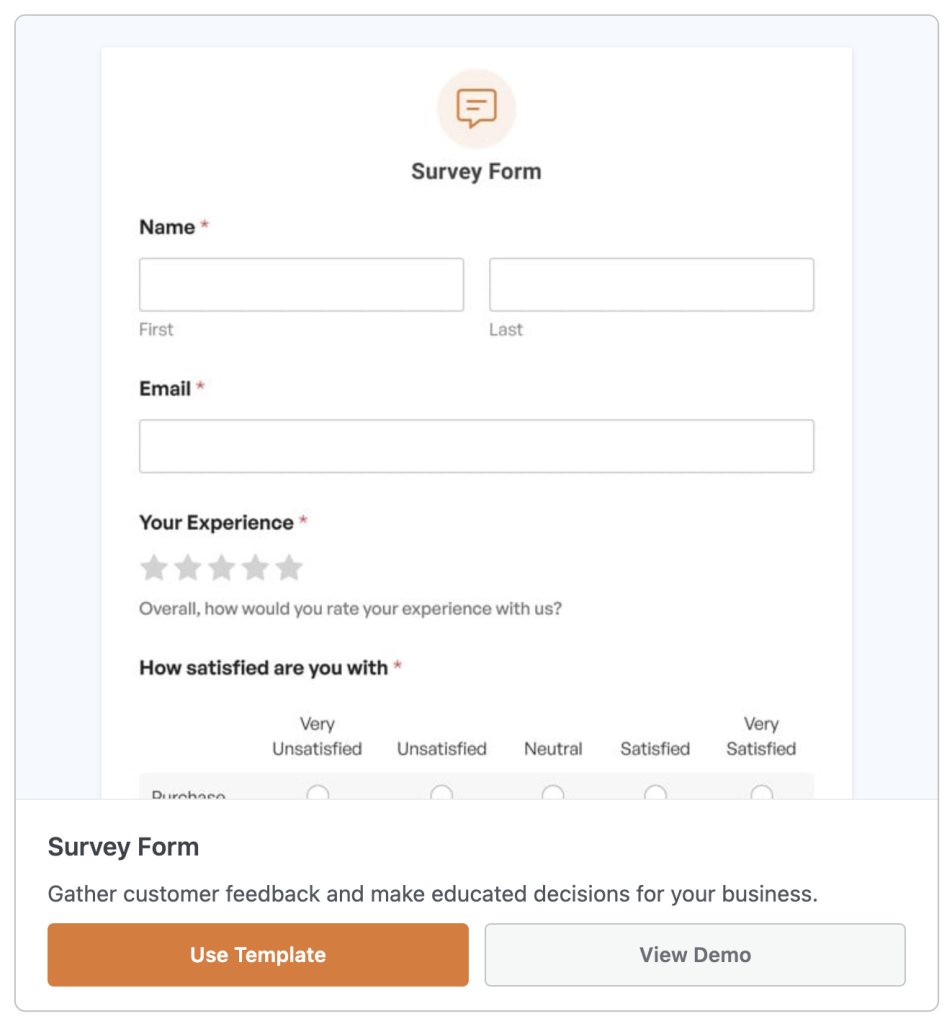Click the Your Experience label

click(213, 522)
